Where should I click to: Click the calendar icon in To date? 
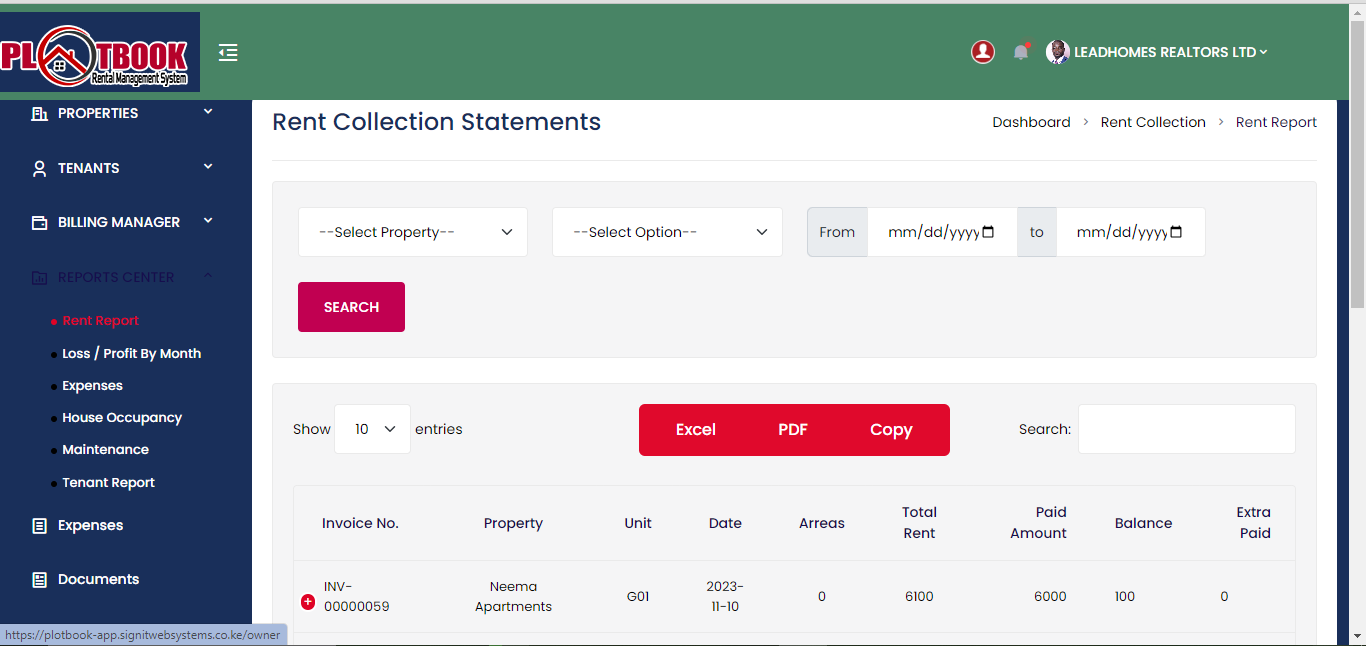click(1176, 232)
